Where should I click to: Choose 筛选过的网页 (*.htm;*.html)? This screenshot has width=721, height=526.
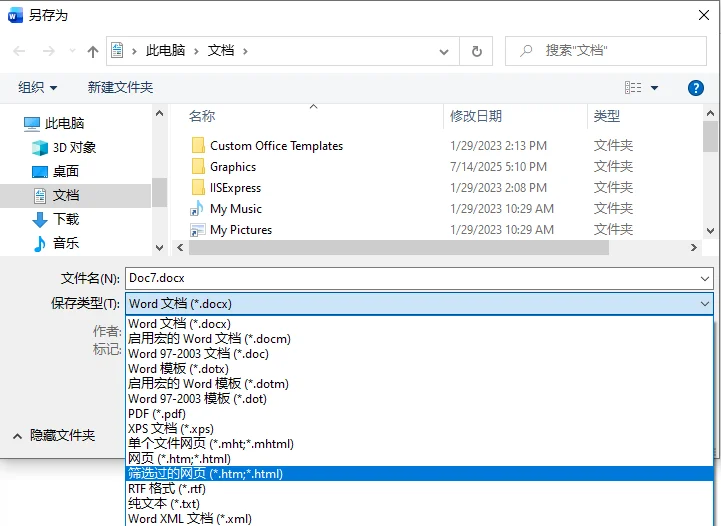pyautogui.click(x=419, y=474)
